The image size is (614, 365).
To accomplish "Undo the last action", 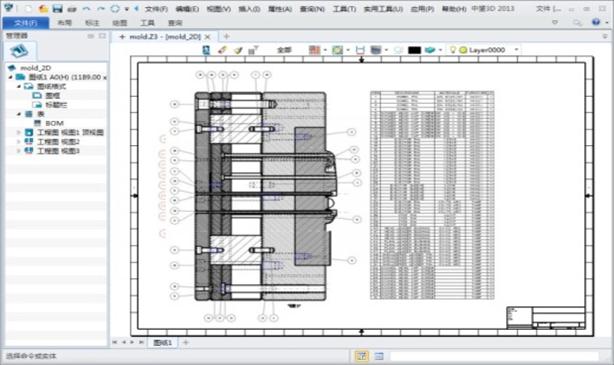I will point(86,8).
